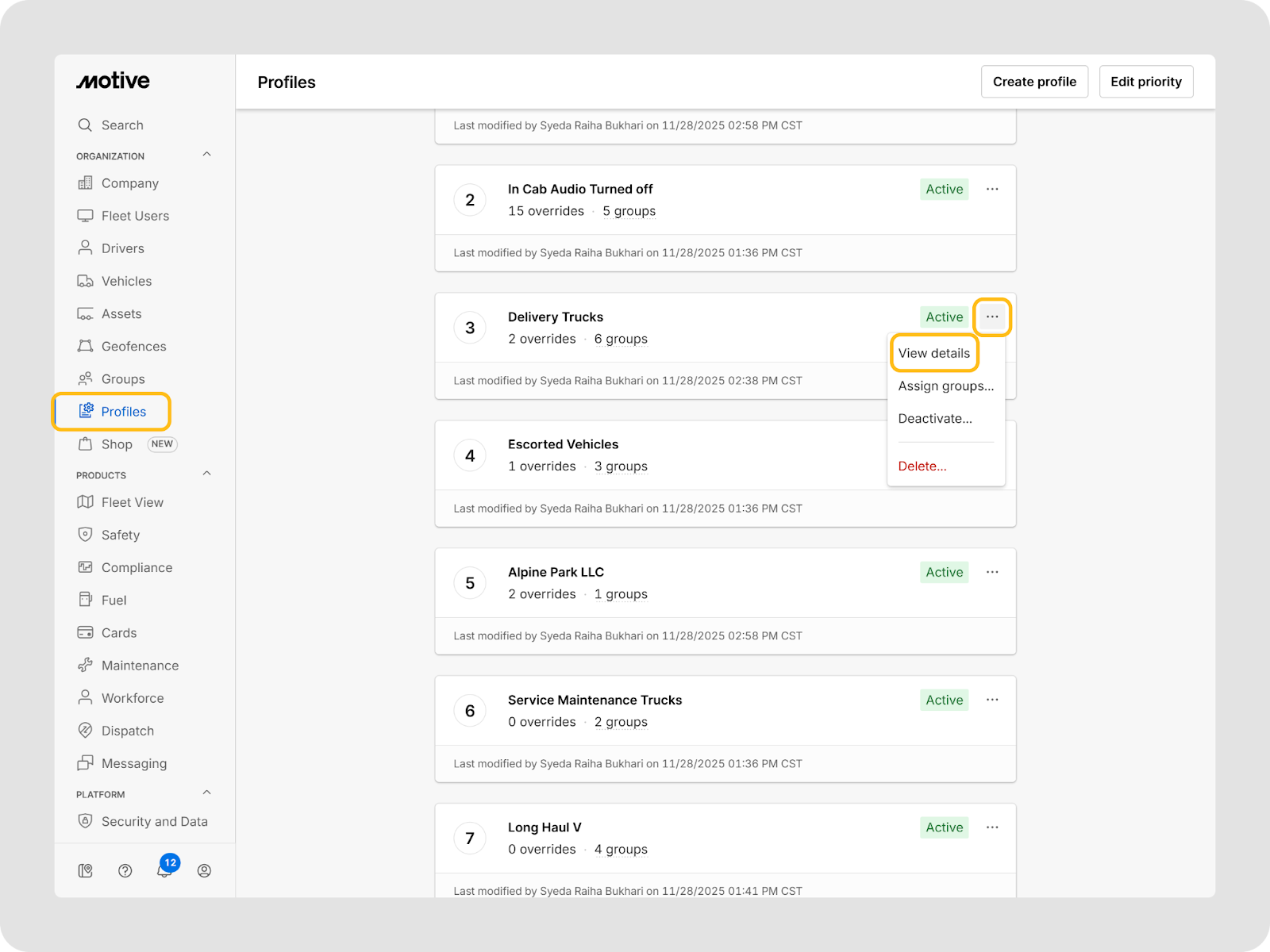Image resolution: width=1270 pixels, height=952 pixels.
Task: Choose Deactivate from the context menu
Action: tap(935, 419)
